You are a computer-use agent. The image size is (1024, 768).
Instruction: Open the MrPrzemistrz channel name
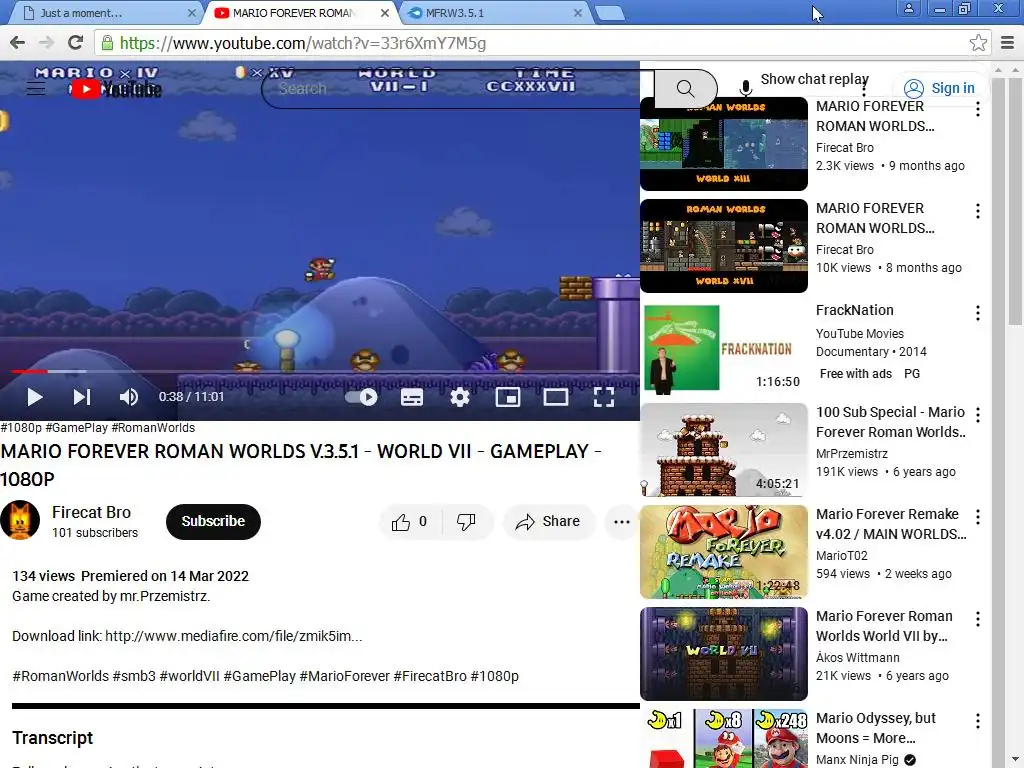pos(852,453)
